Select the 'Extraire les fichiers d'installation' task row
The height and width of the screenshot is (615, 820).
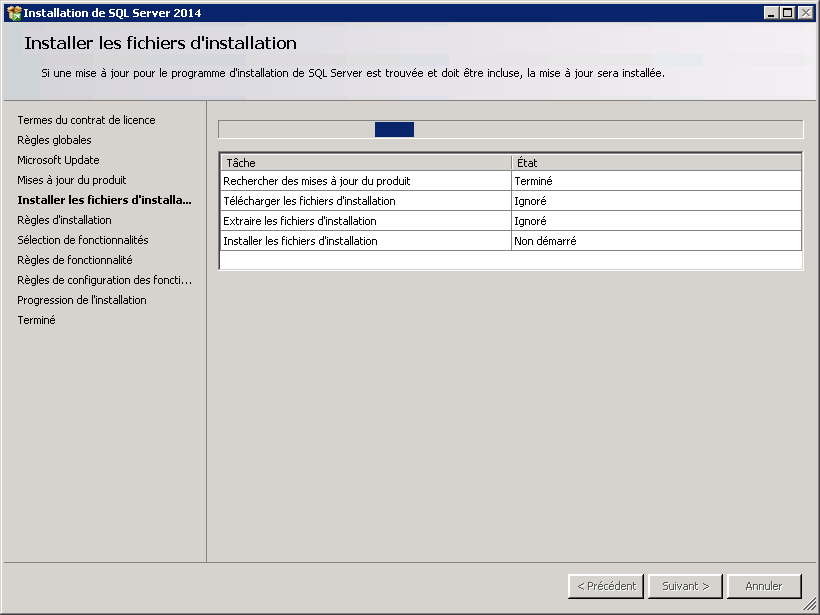coord(365,221)
